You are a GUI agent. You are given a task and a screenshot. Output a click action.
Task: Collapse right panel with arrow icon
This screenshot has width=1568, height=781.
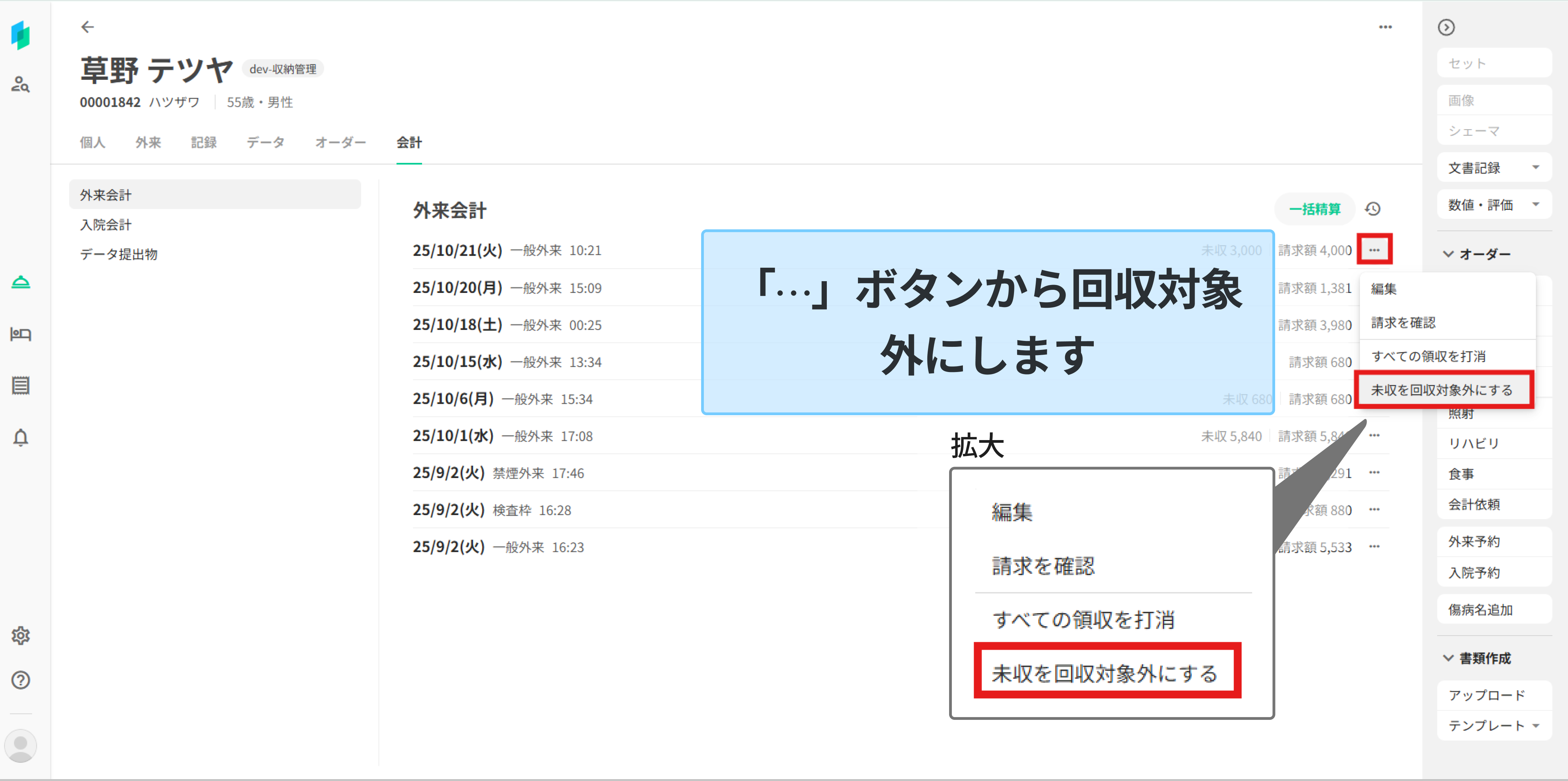pos(1446,27)
